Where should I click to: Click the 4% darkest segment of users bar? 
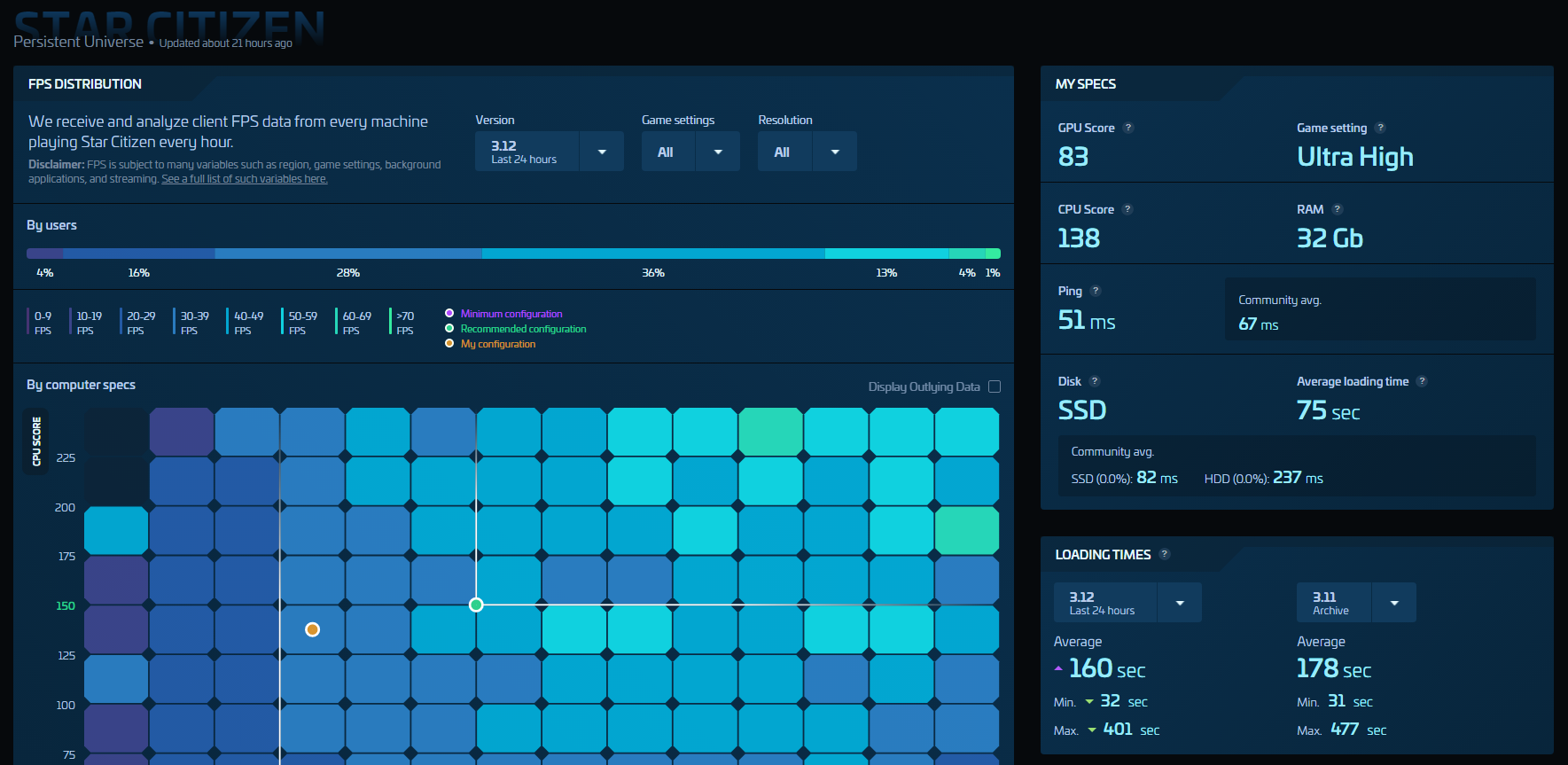[45, 254]
